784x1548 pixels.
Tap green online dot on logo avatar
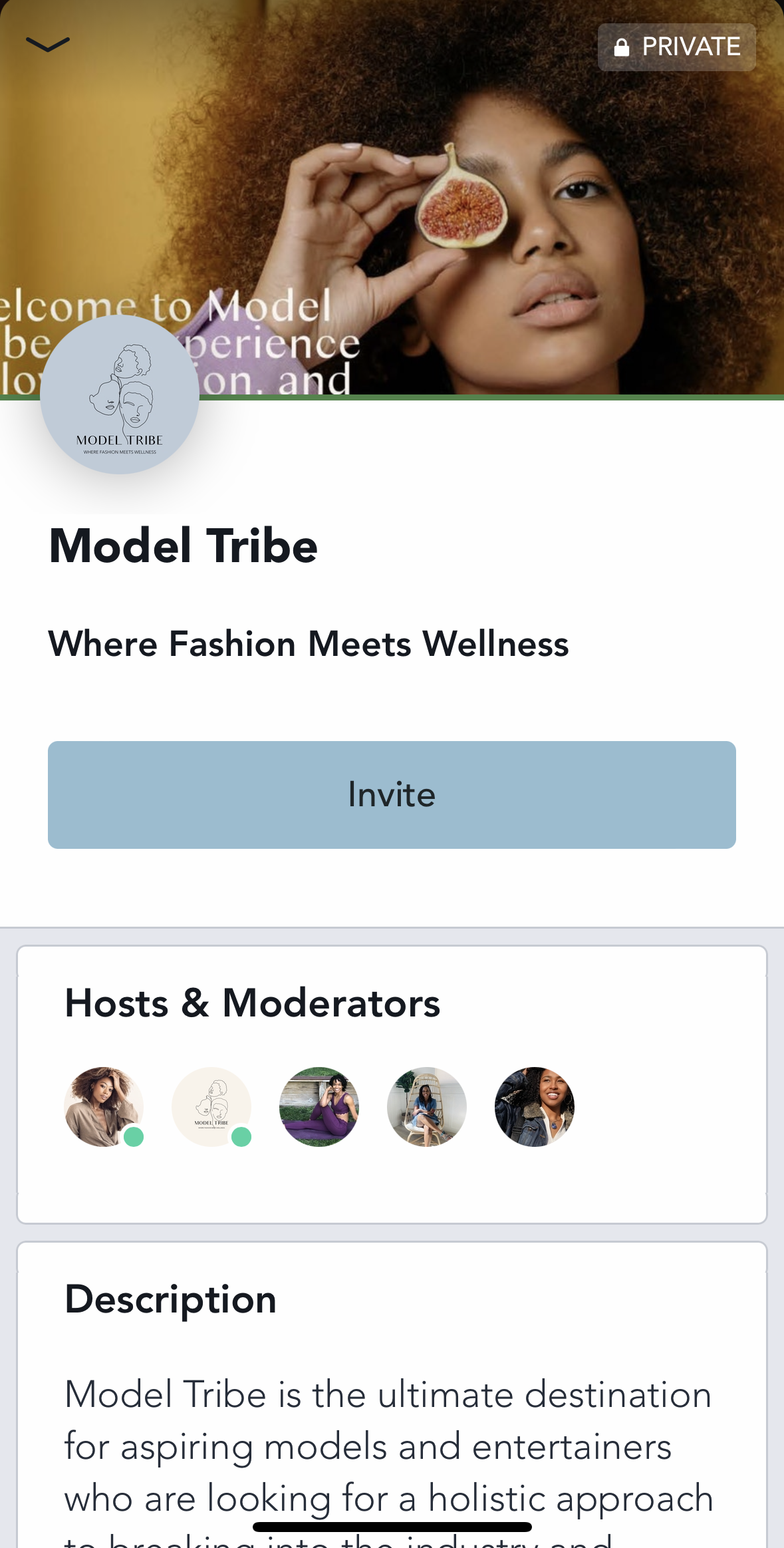click(x=241, y=1137)
